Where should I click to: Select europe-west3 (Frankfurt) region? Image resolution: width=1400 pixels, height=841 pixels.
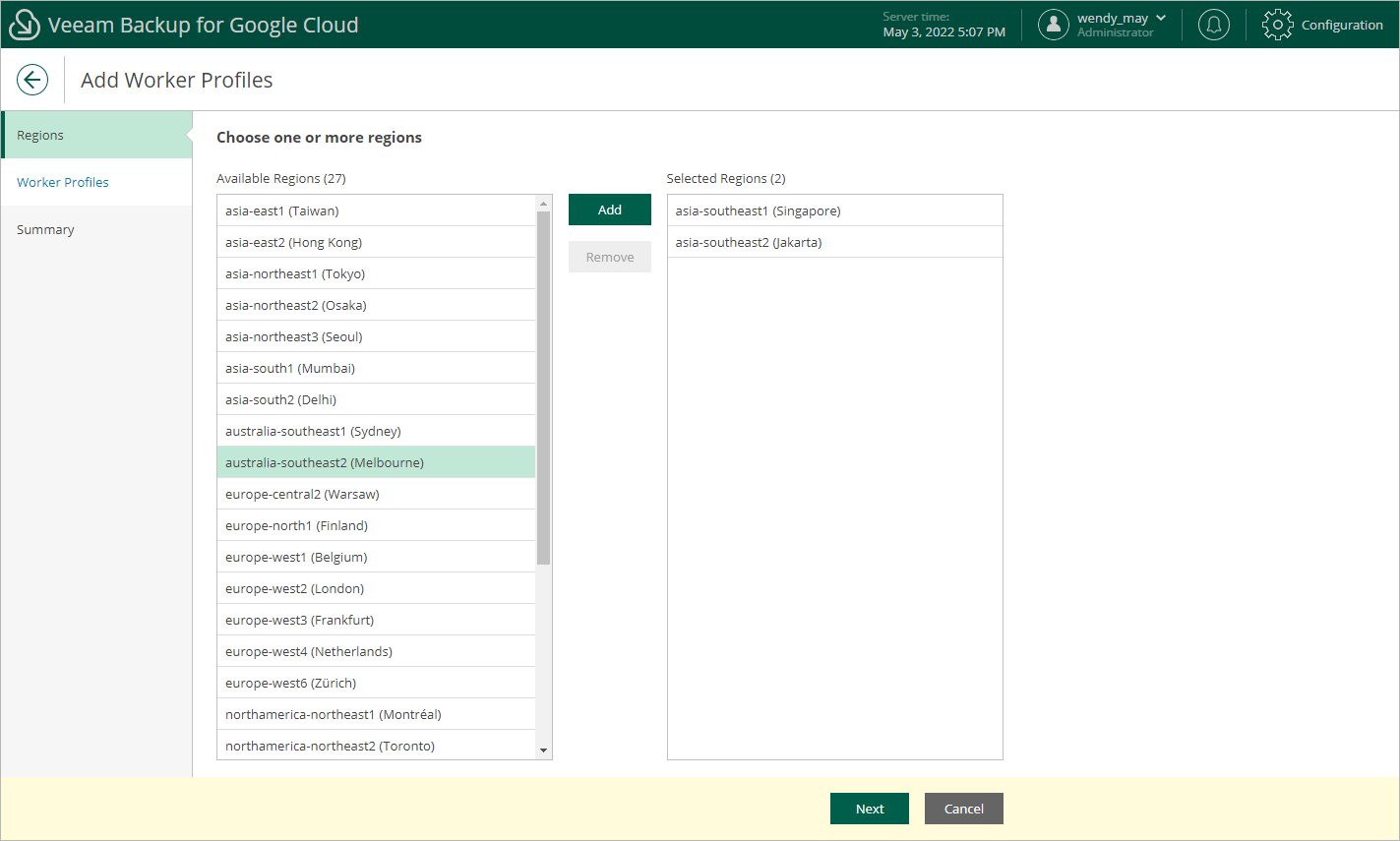click(x=376, y=620)
